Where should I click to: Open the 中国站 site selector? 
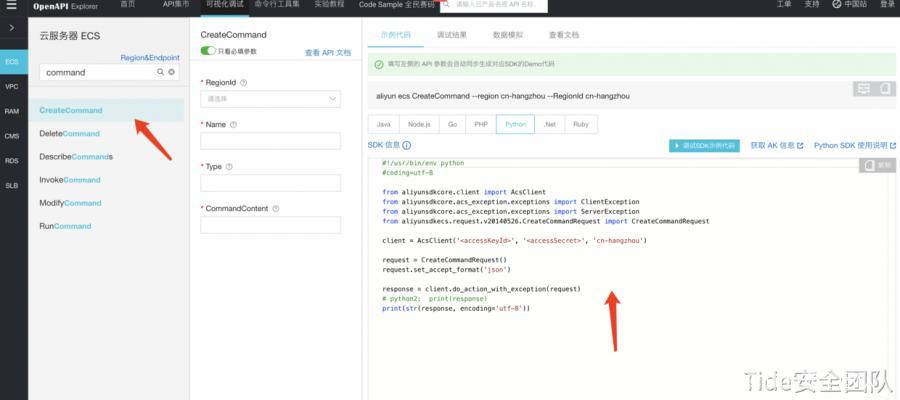tap(849, 5)
